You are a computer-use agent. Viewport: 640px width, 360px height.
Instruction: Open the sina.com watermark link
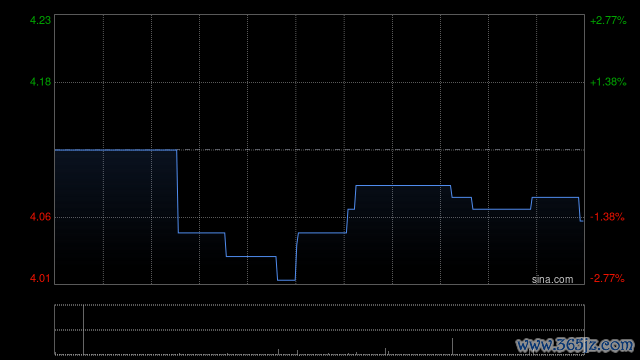[552, 280]
